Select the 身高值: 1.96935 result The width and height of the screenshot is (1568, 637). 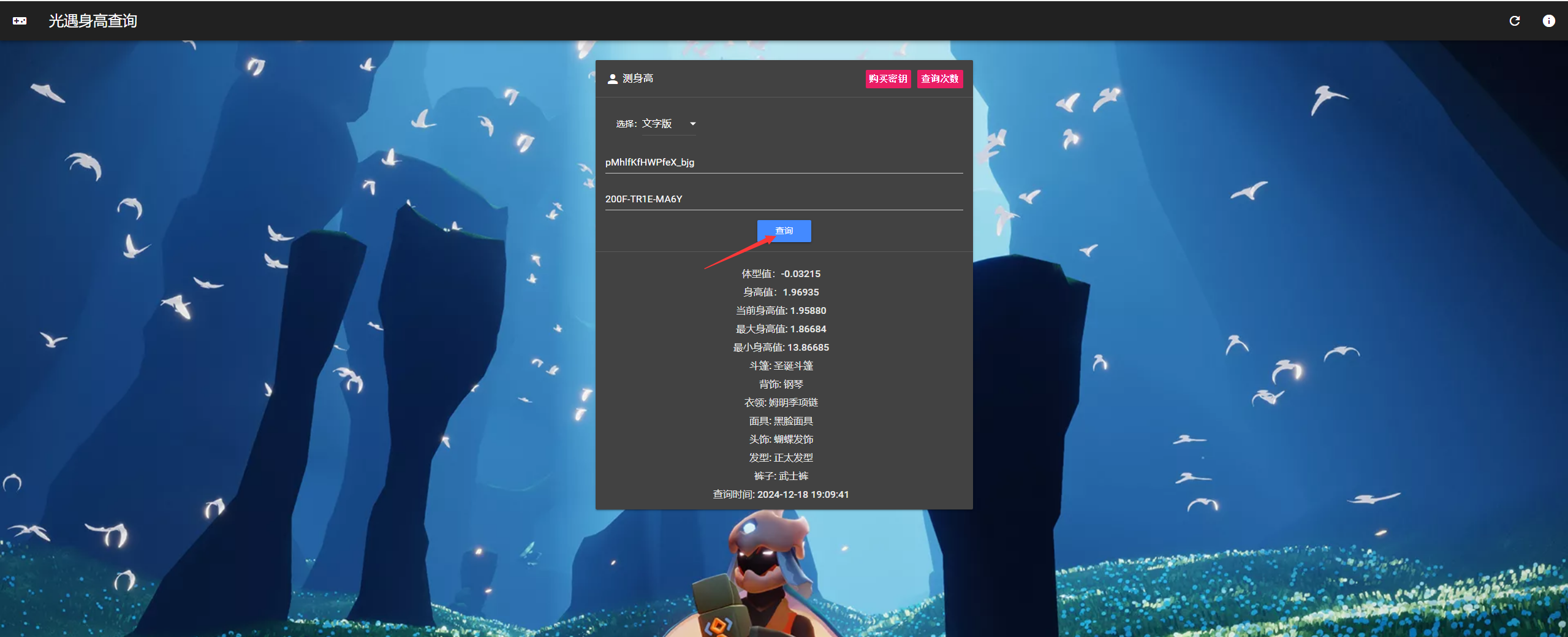click(x=781, y=292)
